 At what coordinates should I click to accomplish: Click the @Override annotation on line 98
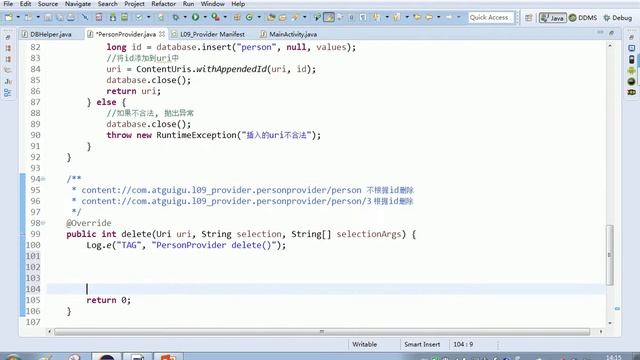point(89,223)
